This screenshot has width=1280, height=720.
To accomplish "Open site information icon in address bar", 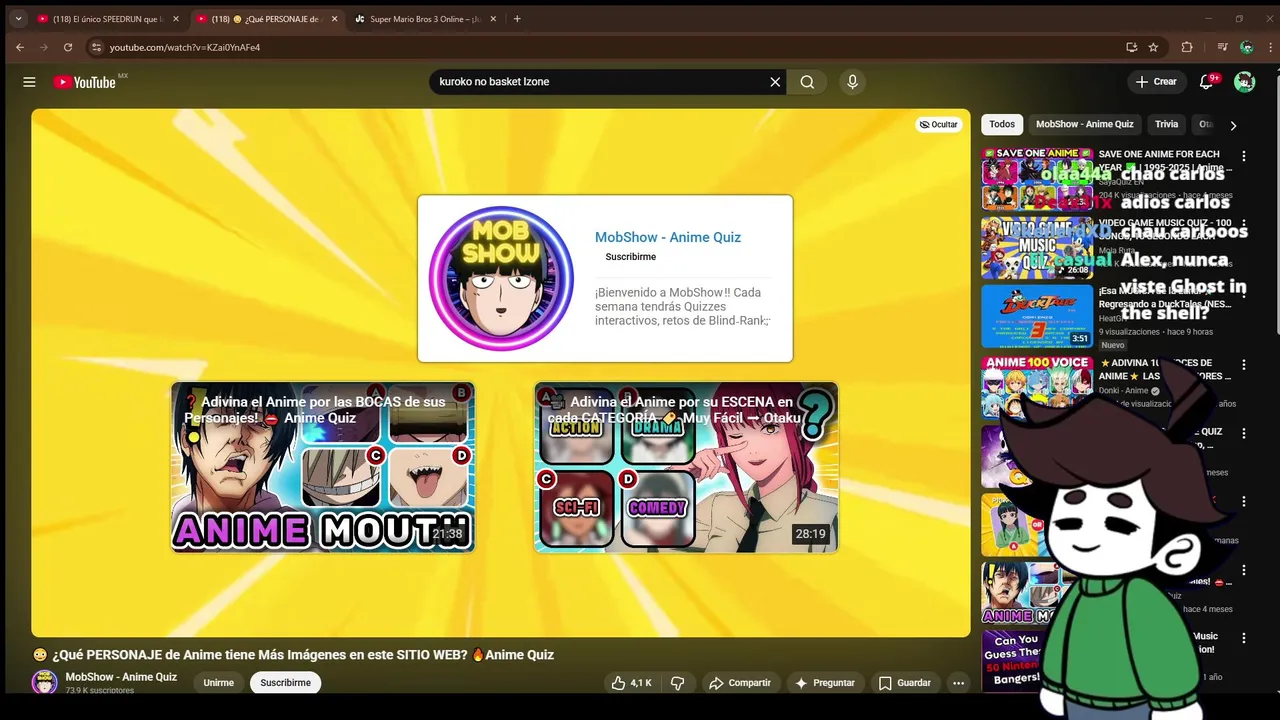I will pyautogui.click(x=96, y=47).
